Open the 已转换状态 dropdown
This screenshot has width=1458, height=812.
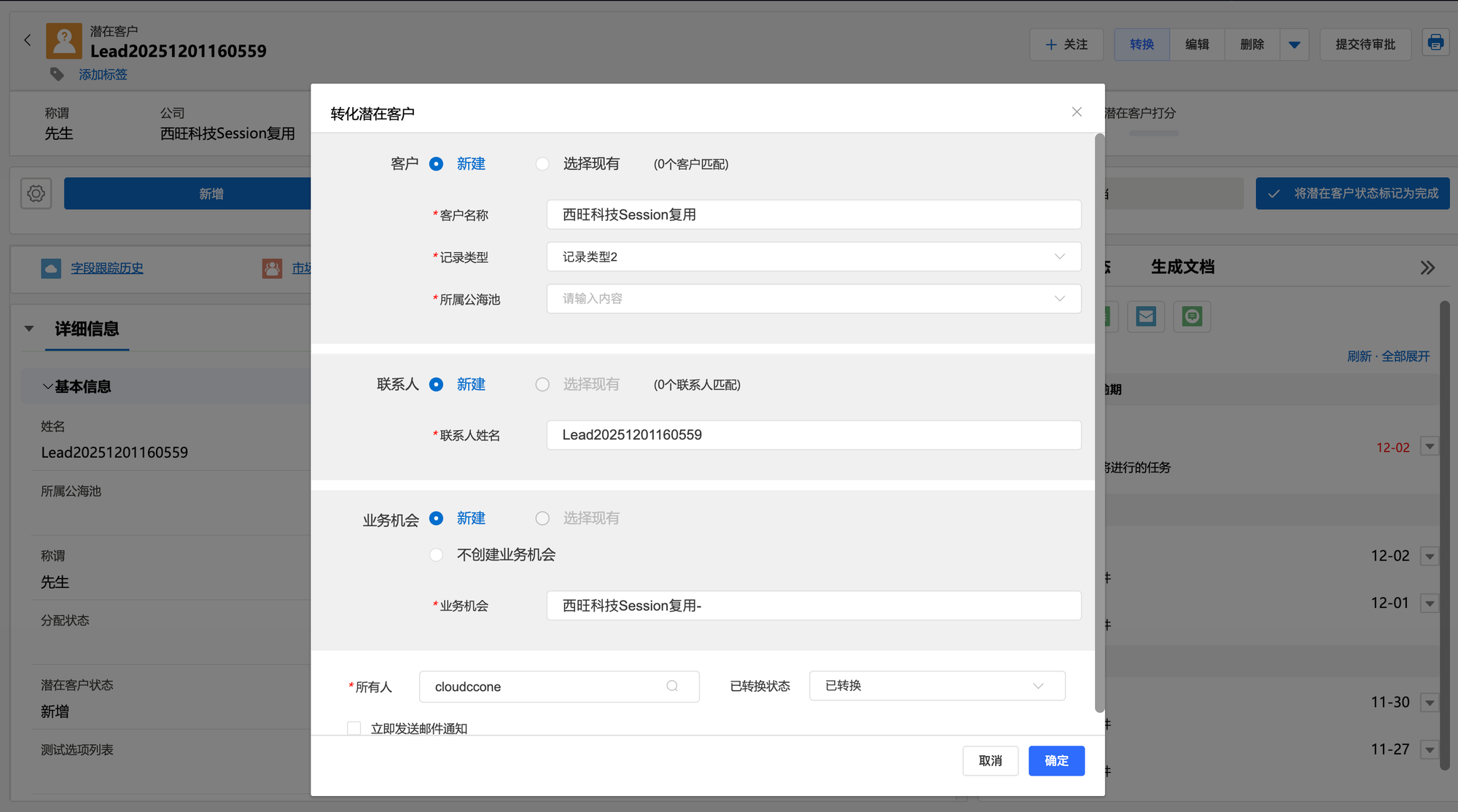937,686
